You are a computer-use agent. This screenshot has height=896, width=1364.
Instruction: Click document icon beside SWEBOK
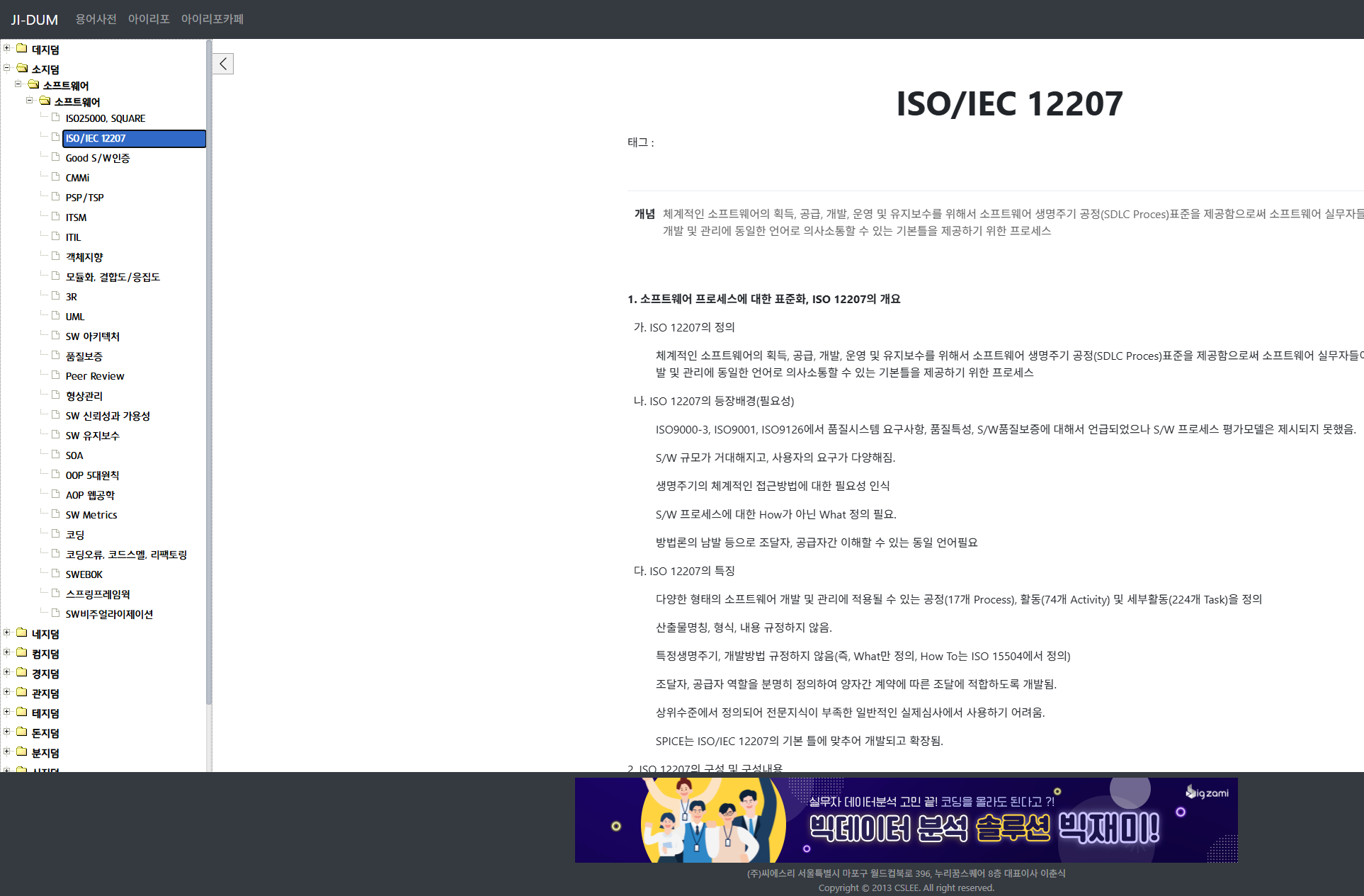(55, 573)
